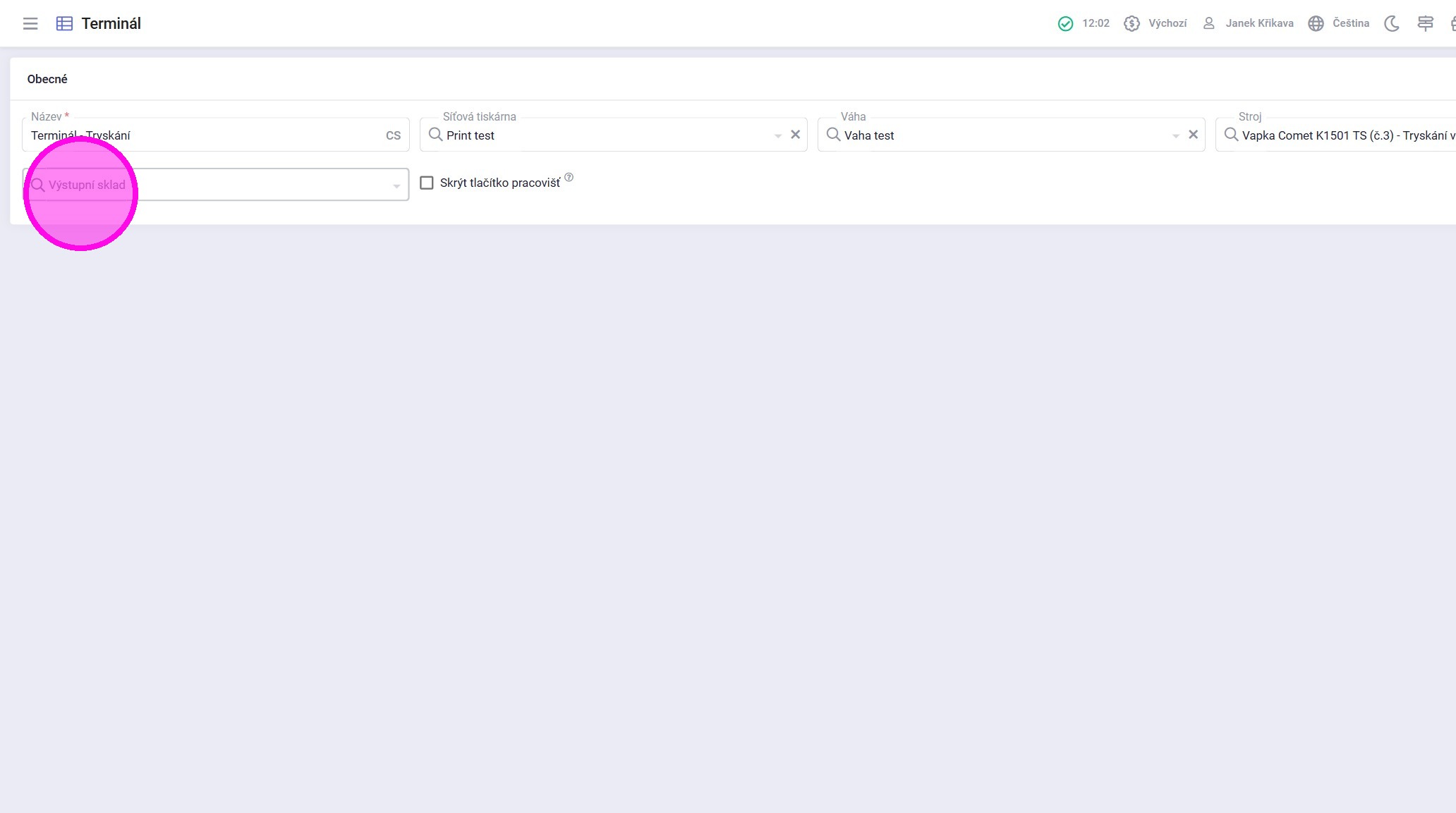Click the globe language icon
The width and height of the screenshot is (1456, 813).
[1316, 23]
